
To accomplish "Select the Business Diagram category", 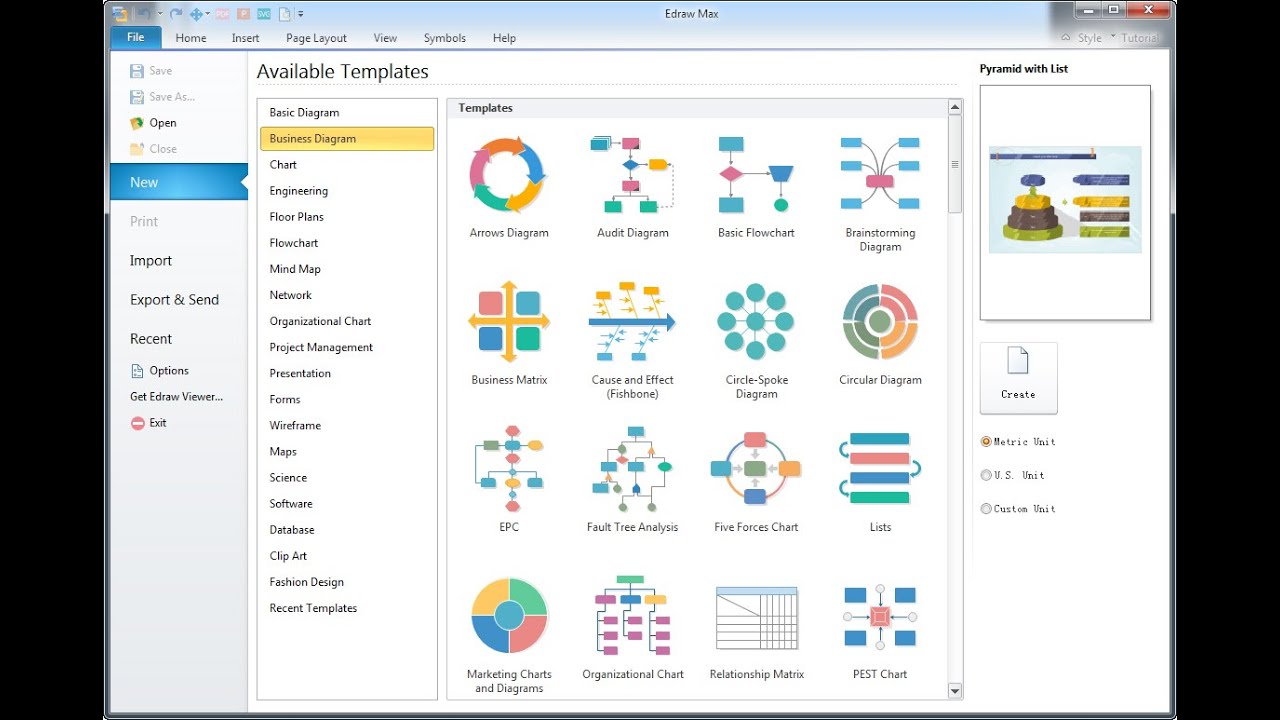I will [x=346, y=139].
